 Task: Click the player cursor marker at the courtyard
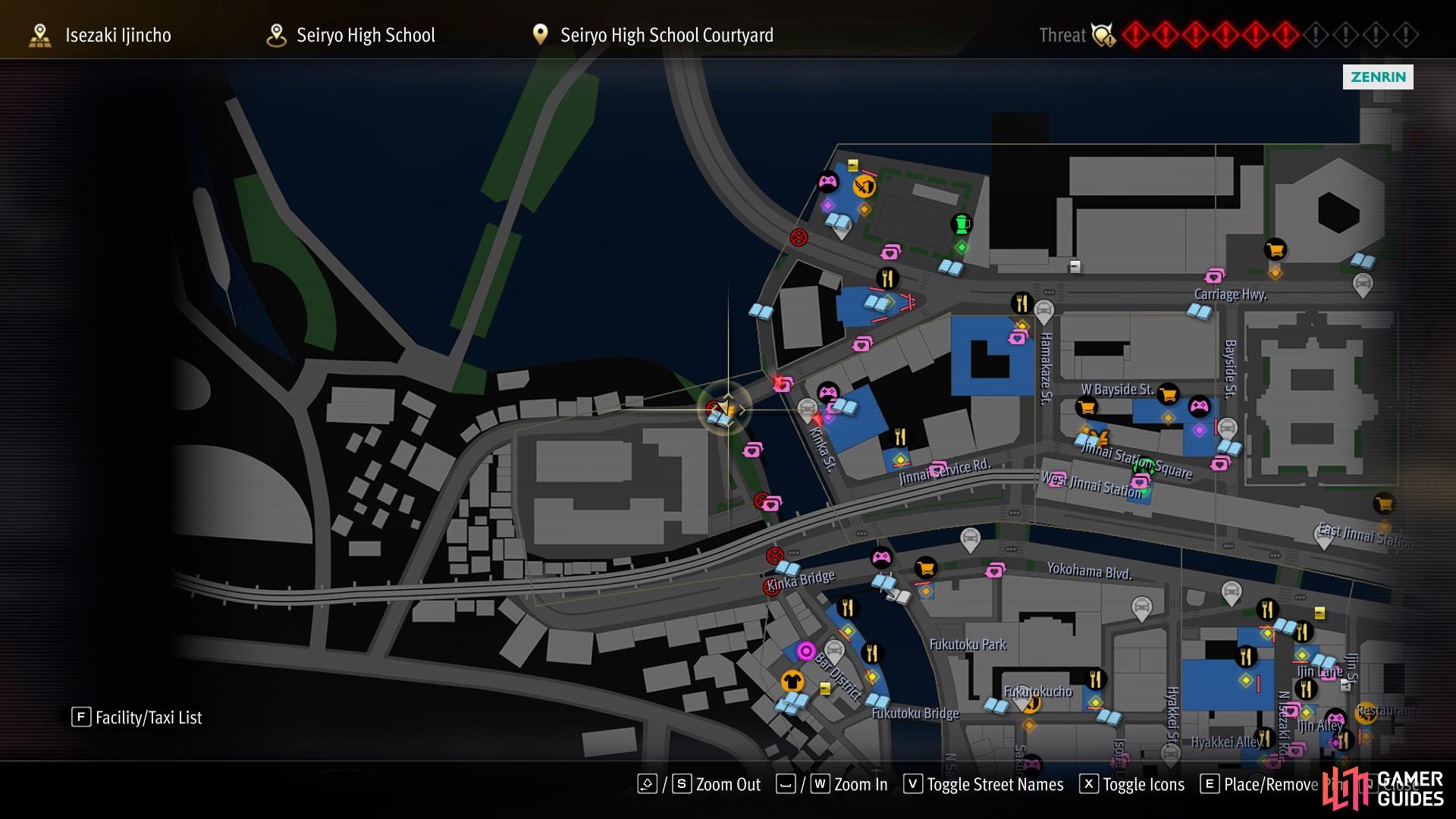(x=726, y=409)
